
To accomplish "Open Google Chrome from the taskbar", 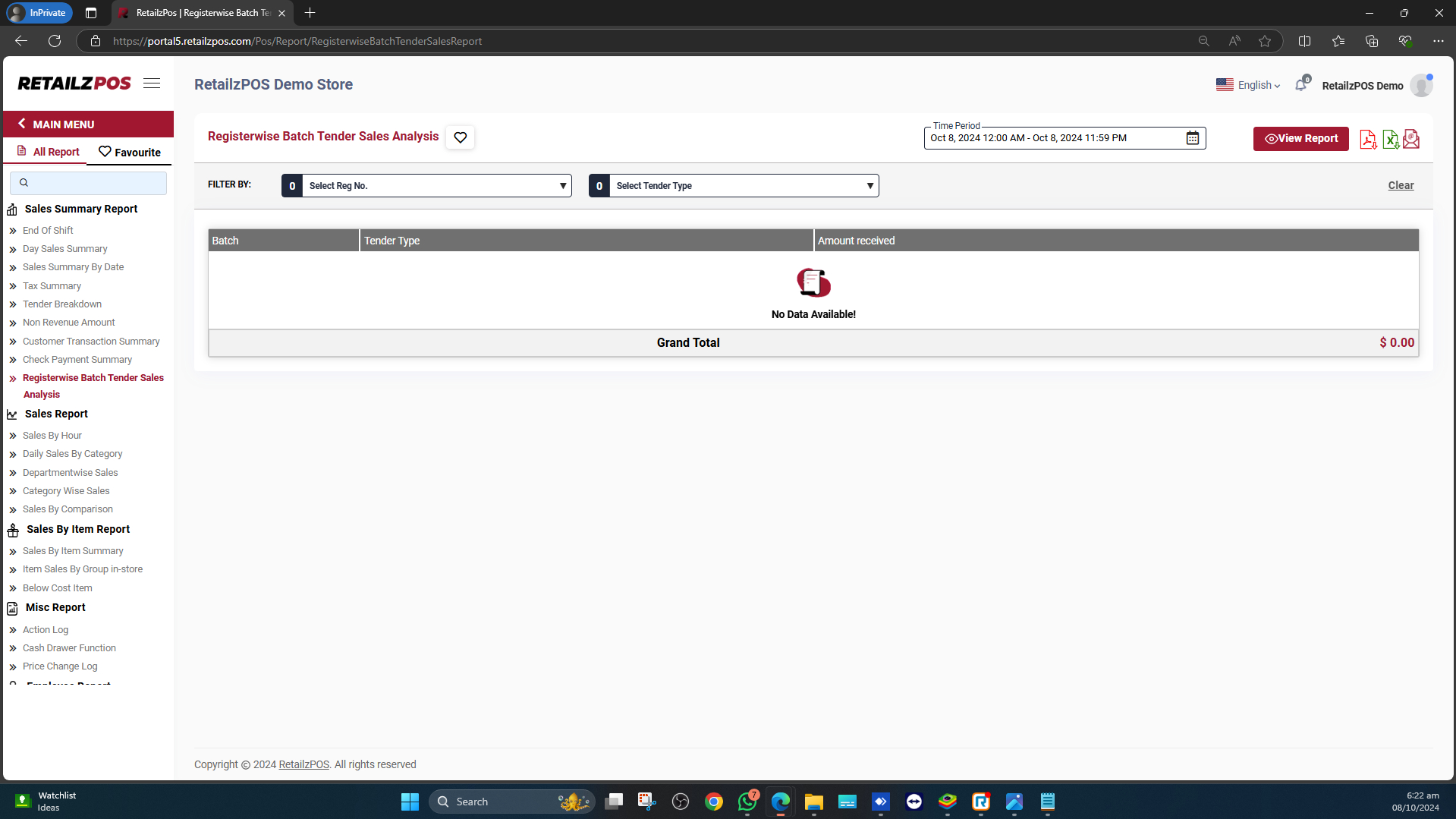I will pyautogui.click(x=713, y=802).
